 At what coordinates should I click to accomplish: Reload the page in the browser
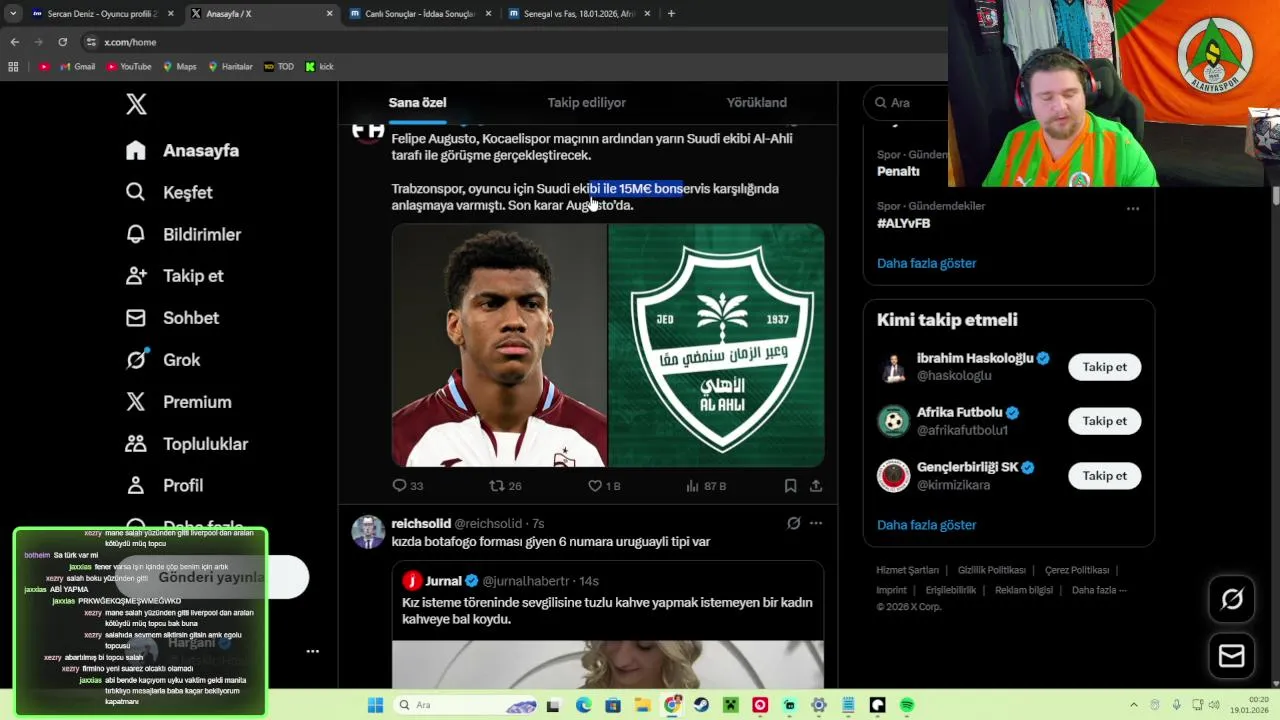coord(62,42)
